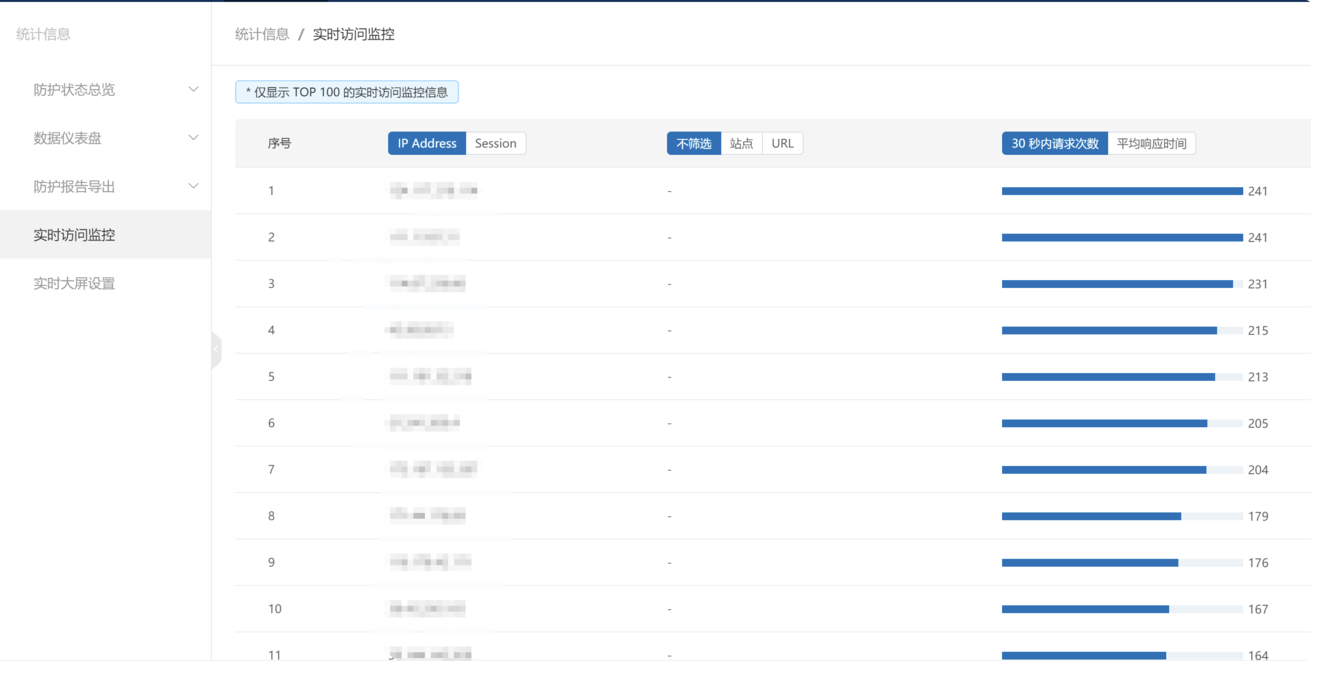The width and height of the screenshot is (1336, 700).
Task: Click the request count value 215
Action: (1257, 331)
